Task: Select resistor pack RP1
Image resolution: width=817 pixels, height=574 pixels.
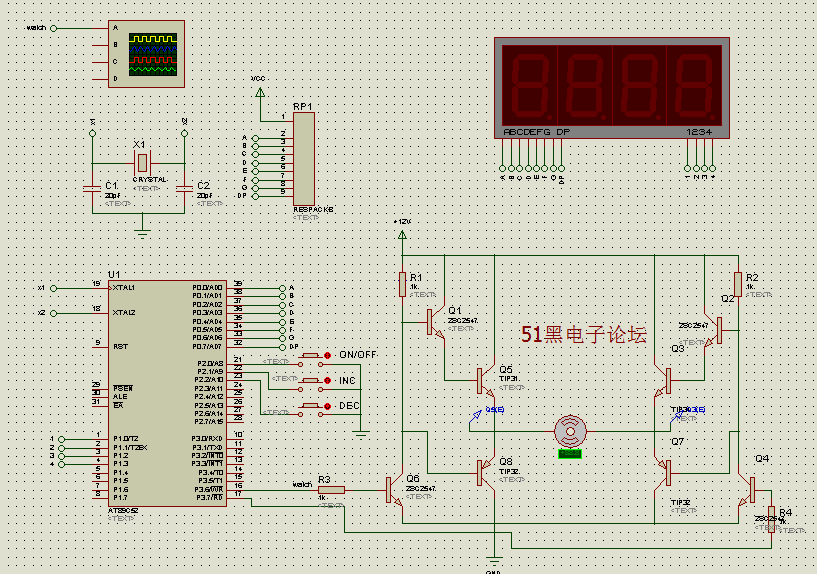Action: (x=304, y=159)
